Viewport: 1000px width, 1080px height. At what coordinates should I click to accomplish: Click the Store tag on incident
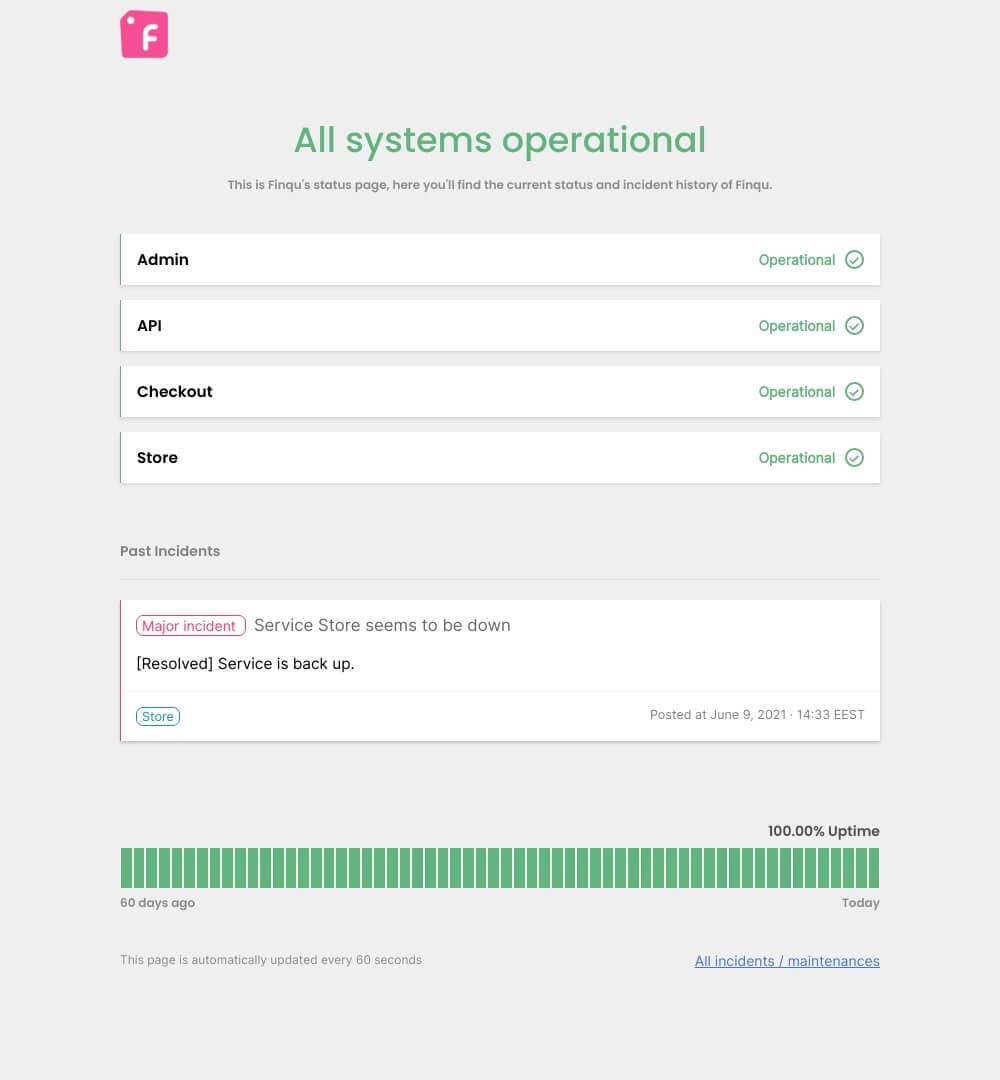click(158, 716)
